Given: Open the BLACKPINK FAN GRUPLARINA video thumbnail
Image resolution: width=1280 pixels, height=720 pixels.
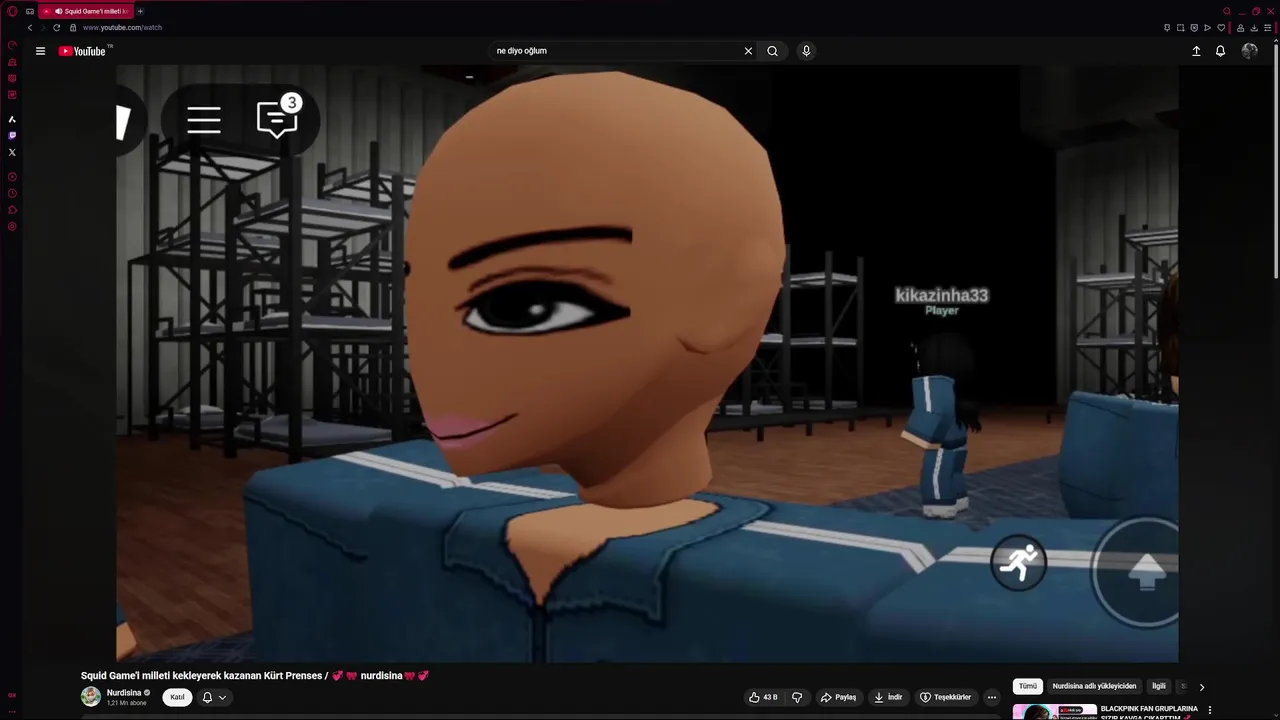Looking at the screenshot, I should [x=1055, y=712].
